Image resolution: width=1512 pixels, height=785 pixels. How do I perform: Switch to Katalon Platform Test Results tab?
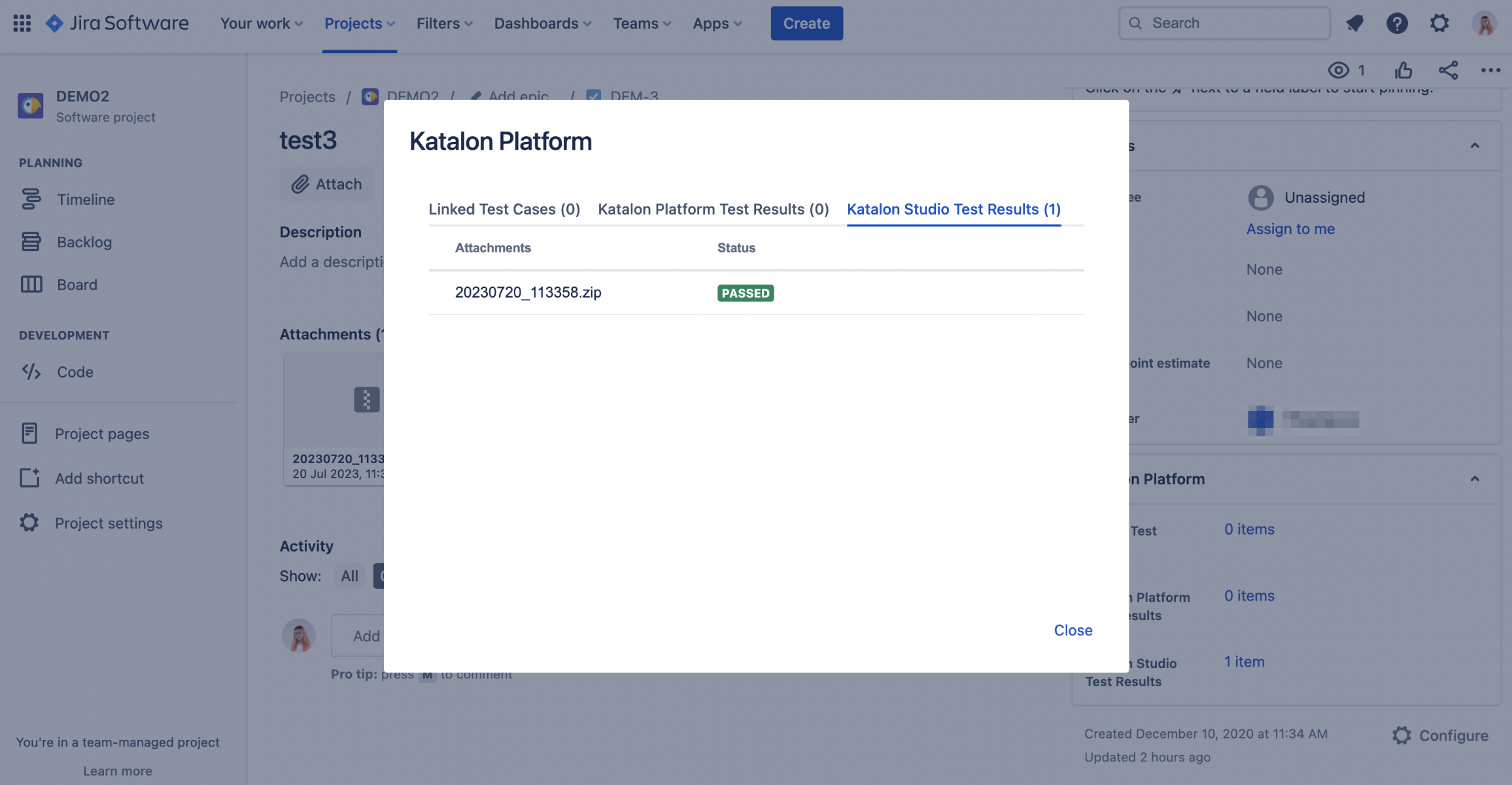pyautogui.click(x=713, y=209)
